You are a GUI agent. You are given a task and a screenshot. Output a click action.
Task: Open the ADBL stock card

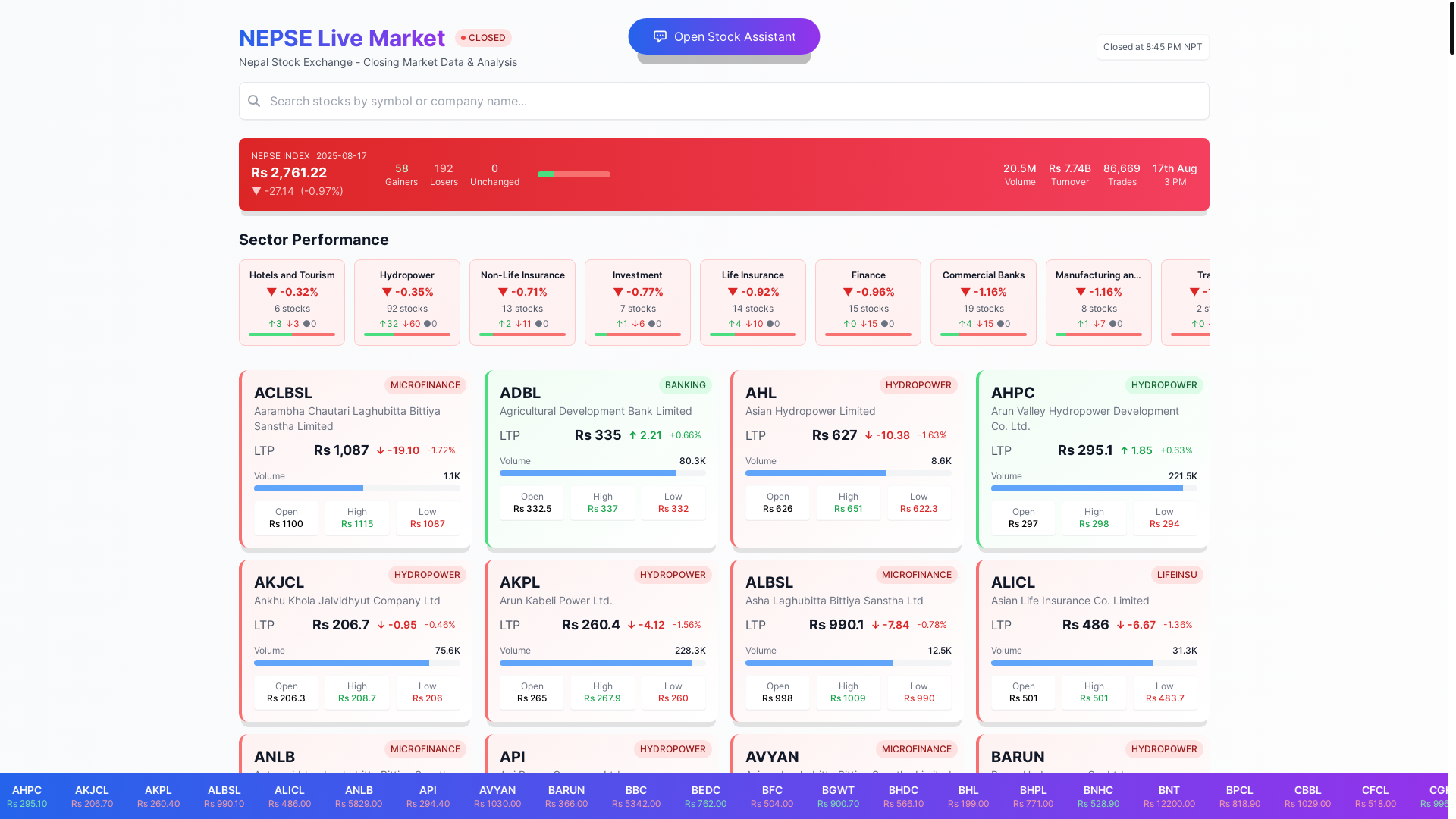pos(601,460)
